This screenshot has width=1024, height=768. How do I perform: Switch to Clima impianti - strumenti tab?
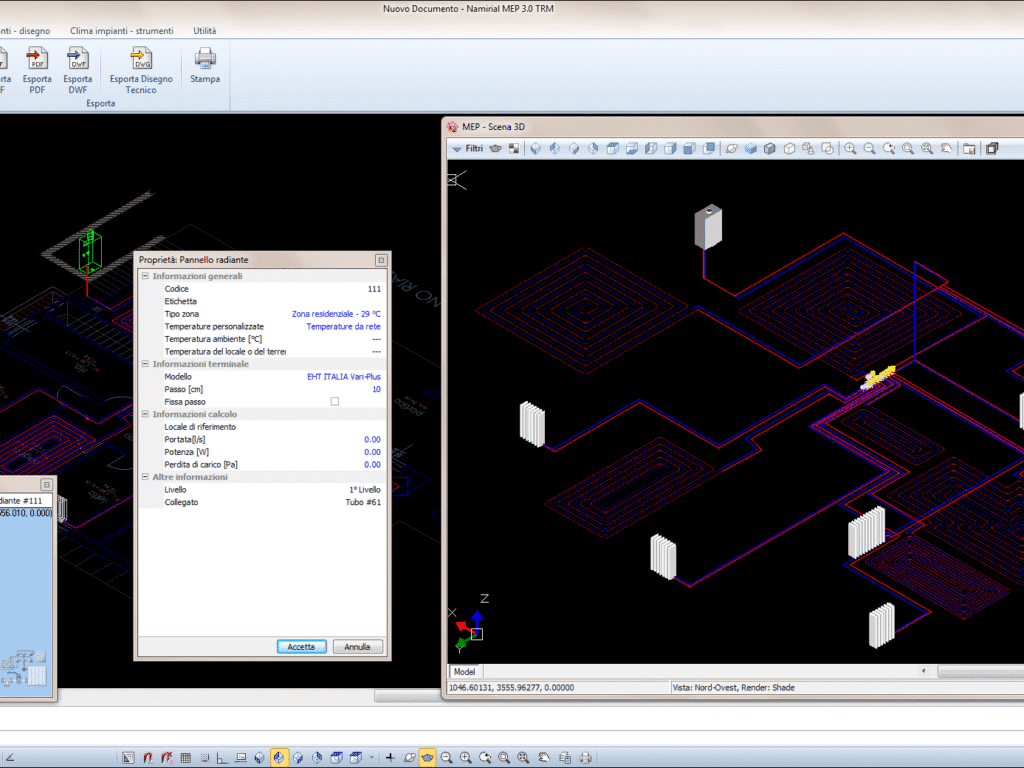[121, 31]
